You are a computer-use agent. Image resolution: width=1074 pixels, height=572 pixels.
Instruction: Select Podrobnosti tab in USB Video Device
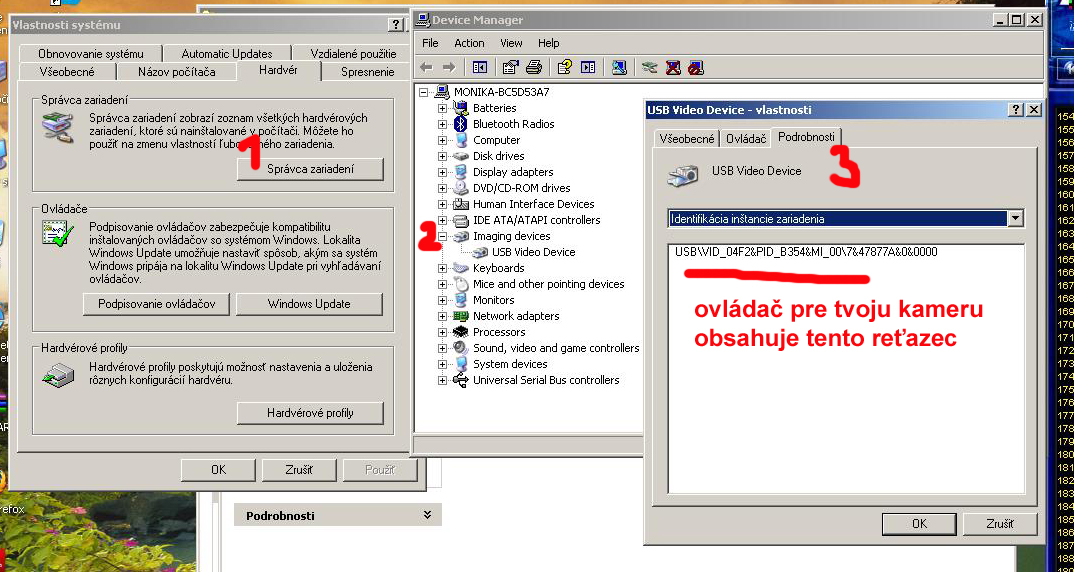pyautogui.click(x=806, y=137)
